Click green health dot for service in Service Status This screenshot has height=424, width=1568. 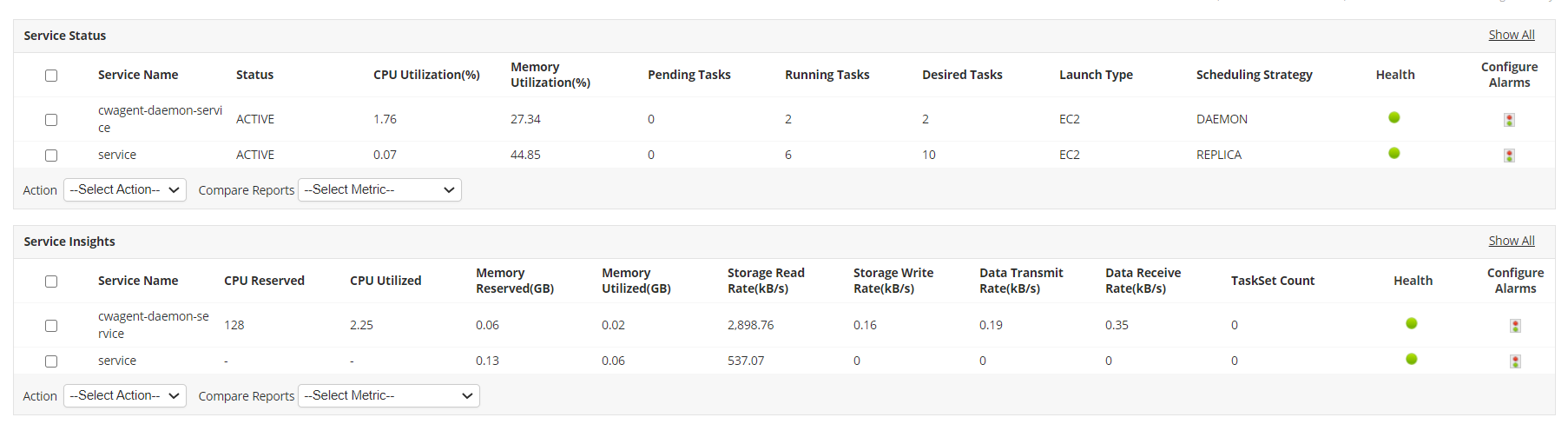tap(1394, 153)
